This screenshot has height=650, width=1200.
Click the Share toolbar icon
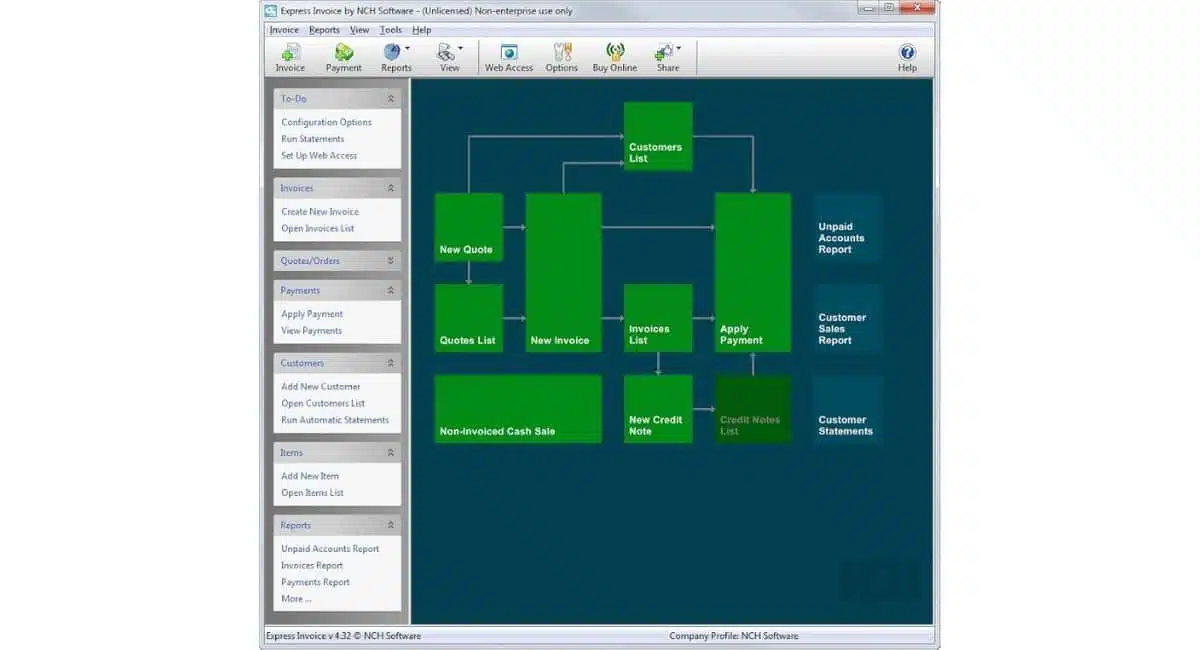664,52
